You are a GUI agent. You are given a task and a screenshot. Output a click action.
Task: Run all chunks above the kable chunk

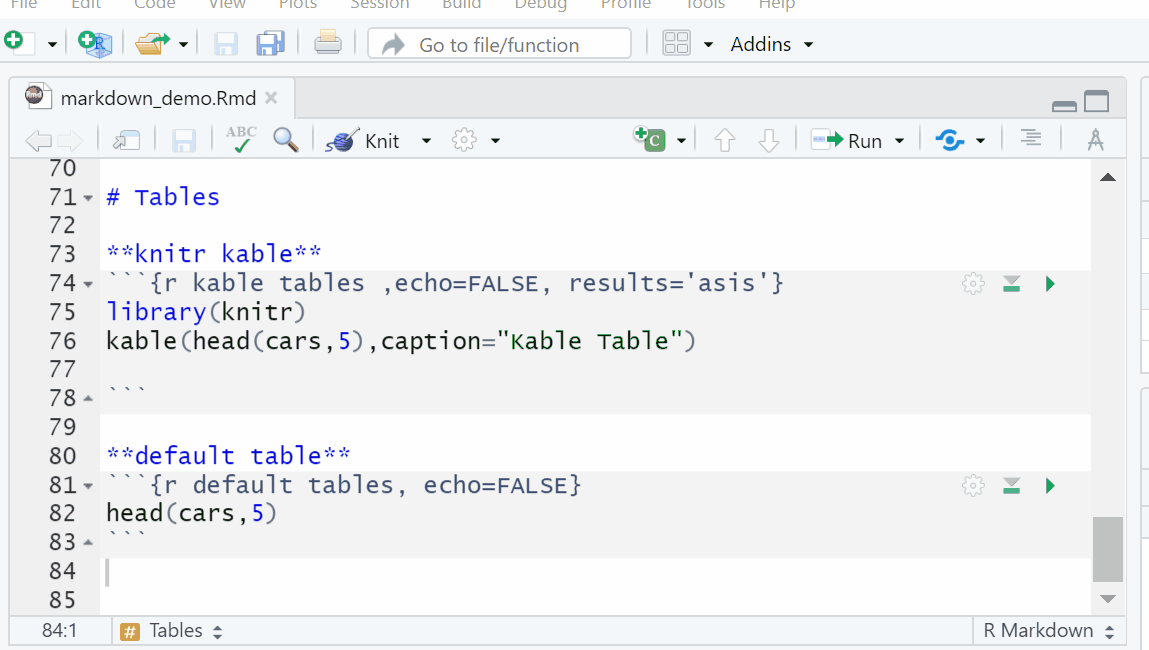point(1011,283)
